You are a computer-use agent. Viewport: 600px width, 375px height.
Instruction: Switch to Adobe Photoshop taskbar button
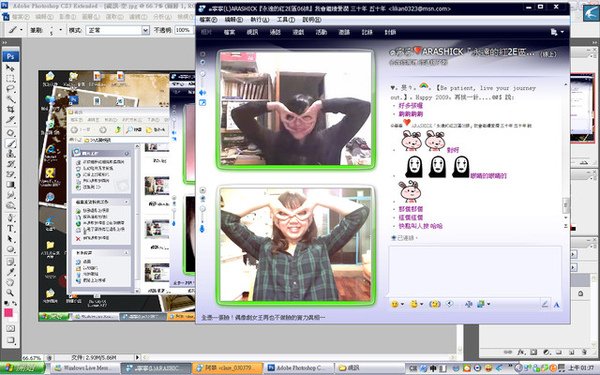pos(298,368)
